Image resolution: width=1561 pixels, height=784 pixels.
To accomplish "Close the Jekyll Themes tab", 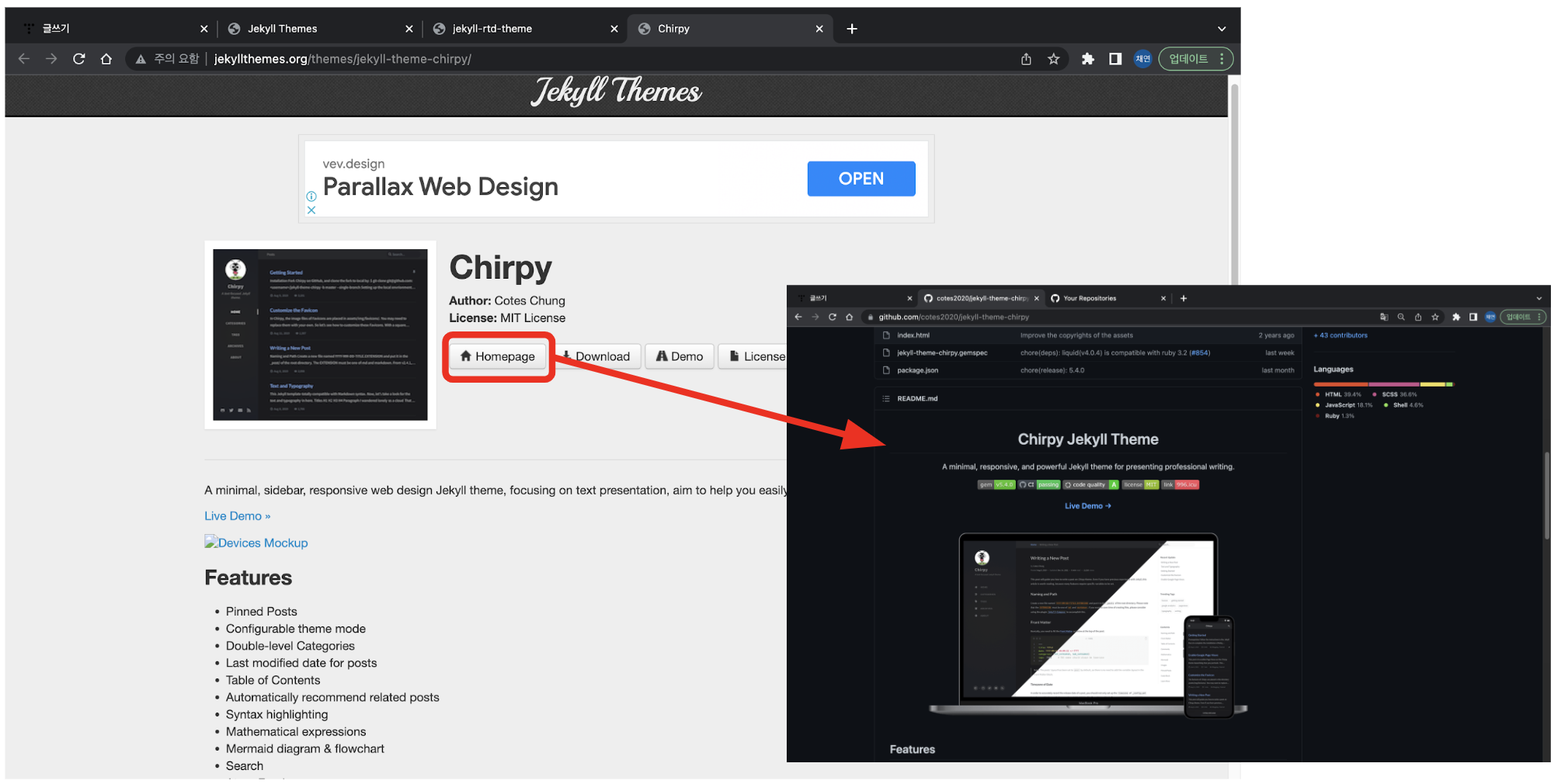I will [x=409, y=29].
